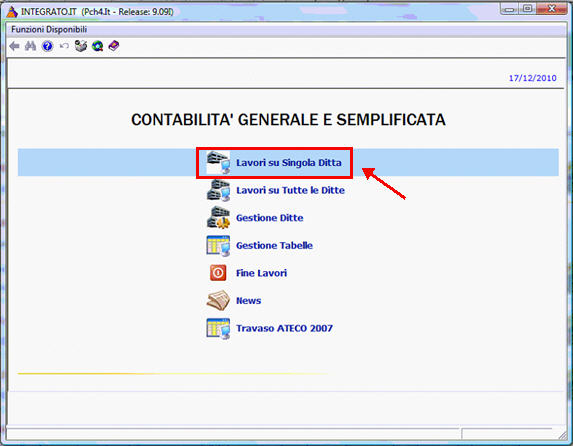Click the News newspaper icon
This screenshot has height=446, width=573.
(x=218, y=300)
